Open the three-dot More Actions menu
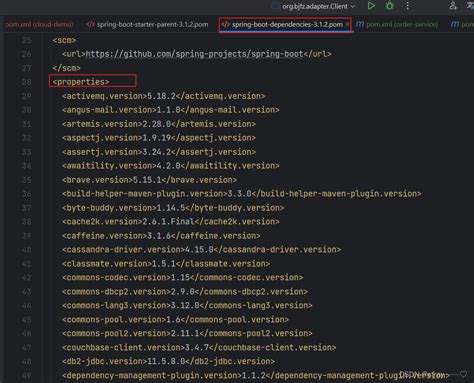The width and height of the screenshot is (474, 383). click(407, 6)
